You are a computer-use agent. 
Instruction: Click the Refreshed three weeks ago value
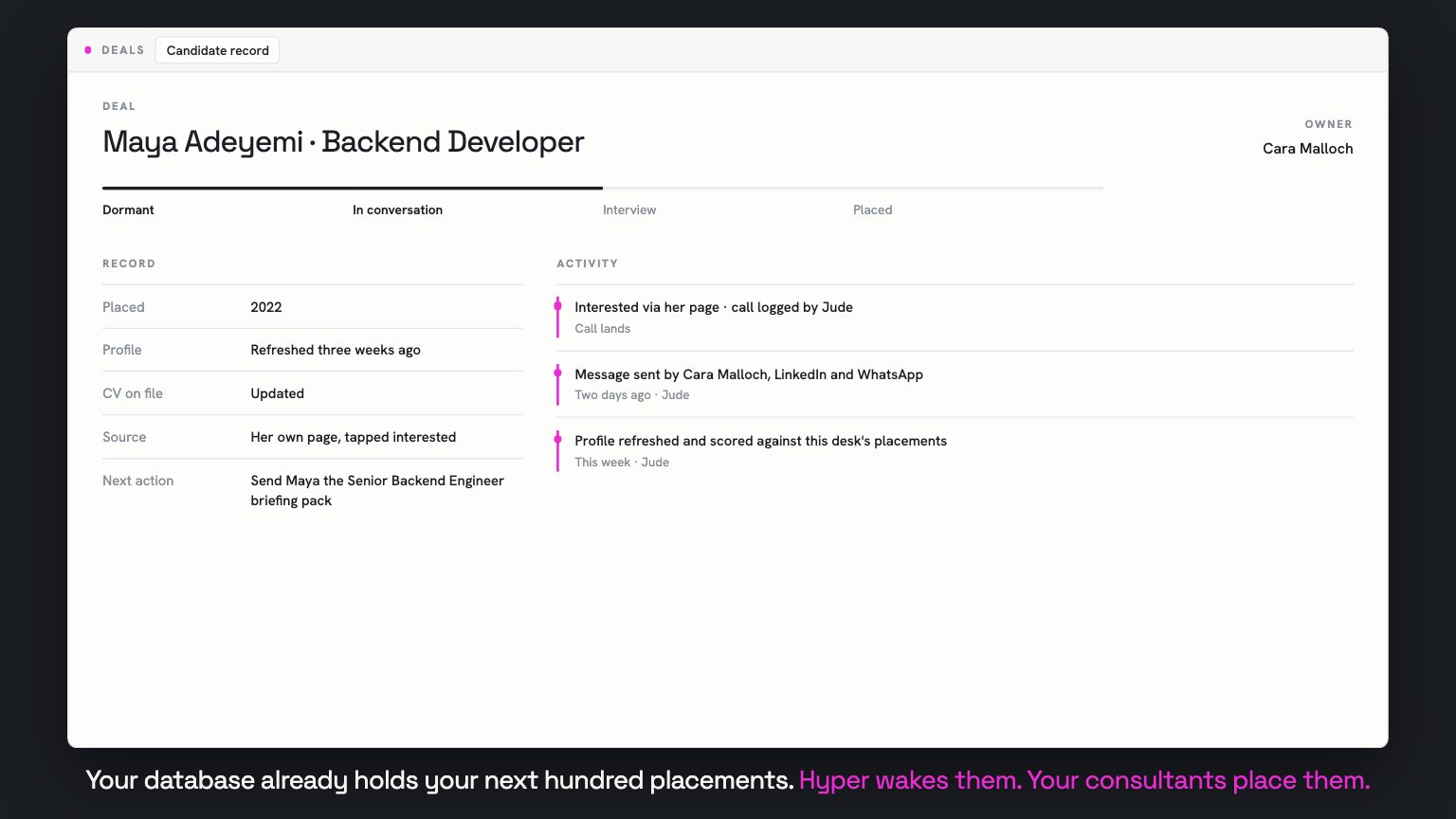[336, 350]
